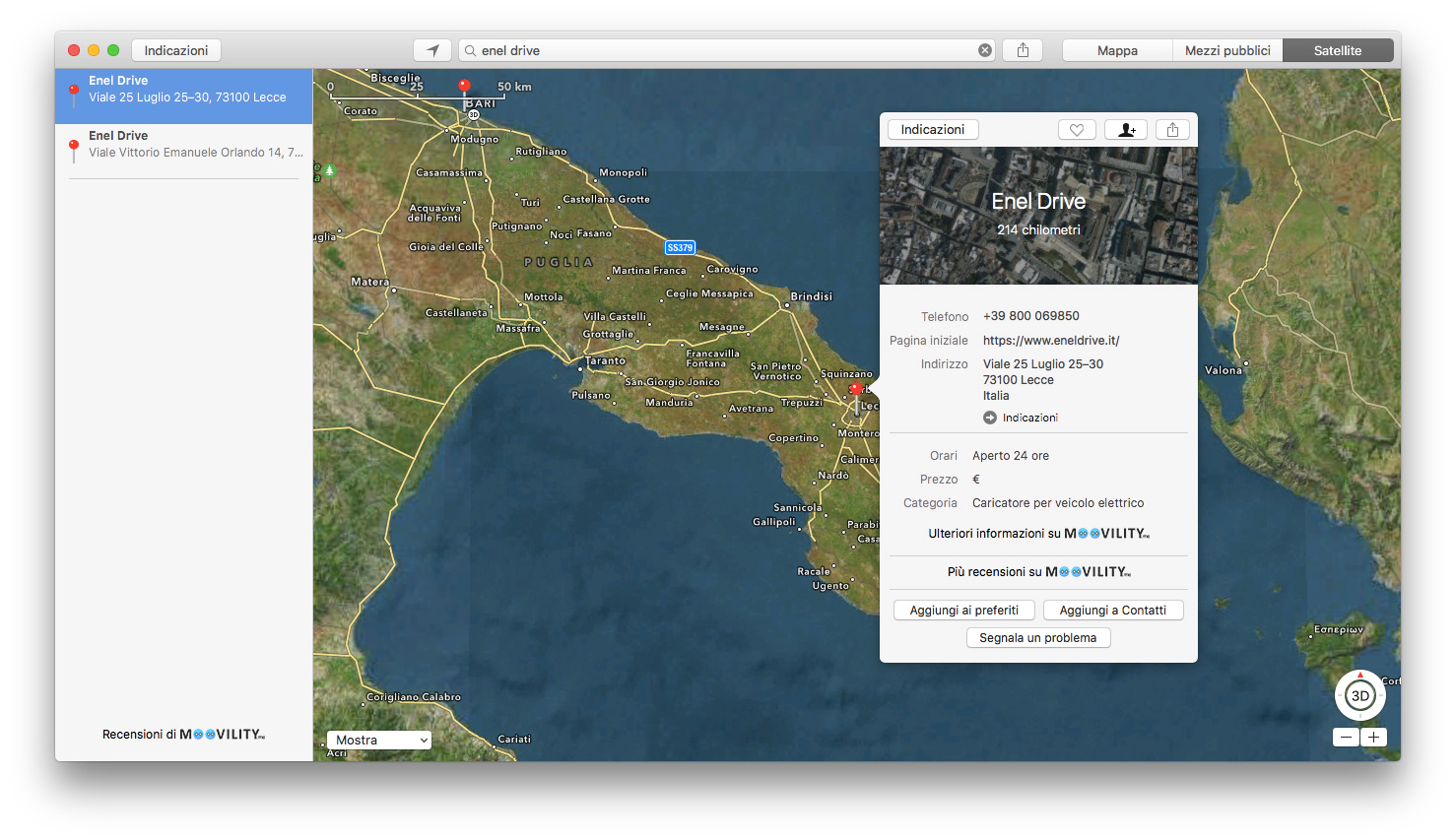Zoom out with the minus button

tap(1346, 737)
